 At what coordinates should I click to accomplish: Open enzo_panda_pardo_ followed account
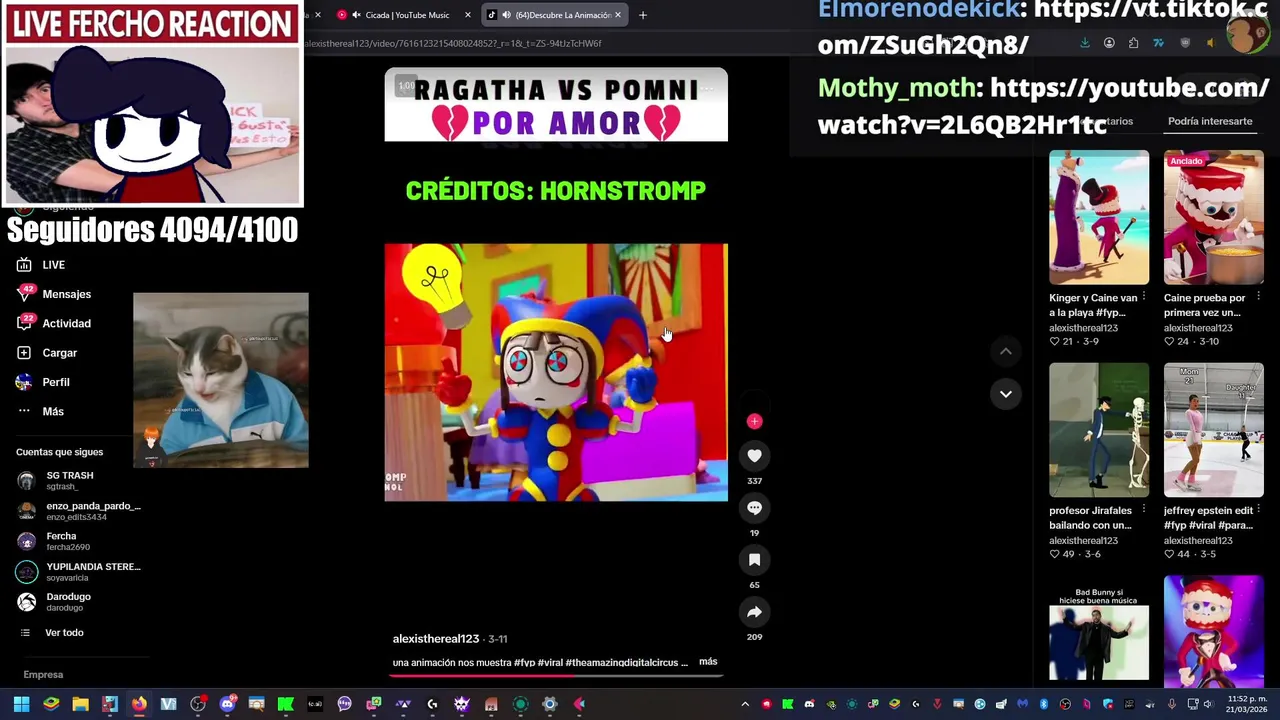pos(80,511)
